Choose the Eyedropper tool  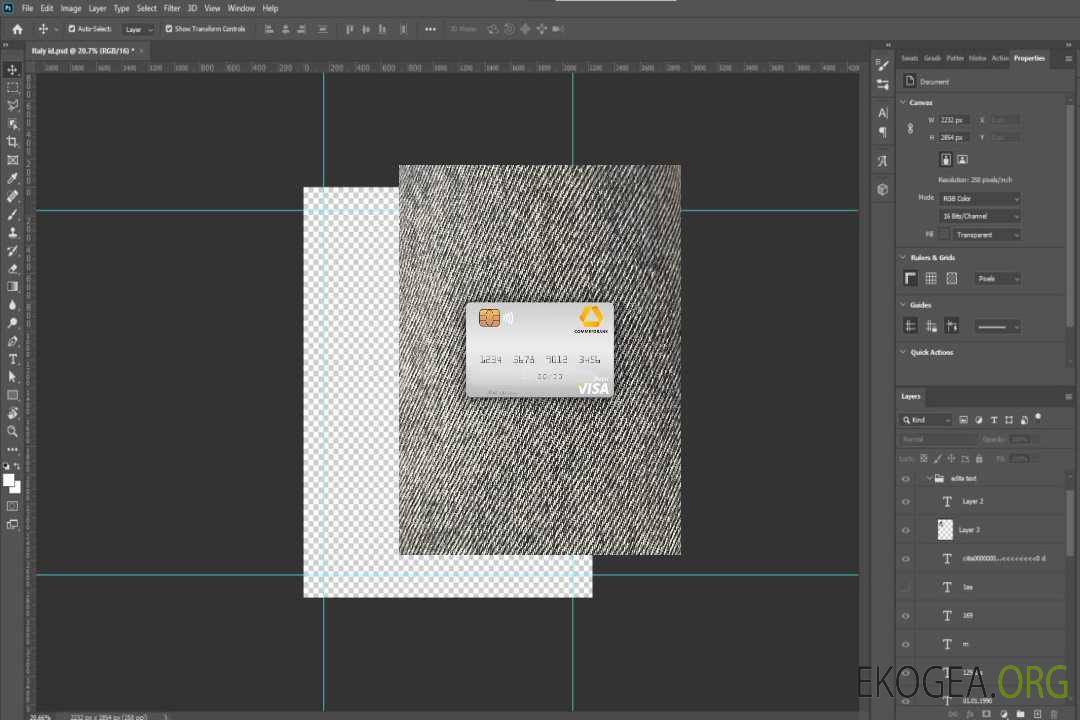tap(13, 178)
